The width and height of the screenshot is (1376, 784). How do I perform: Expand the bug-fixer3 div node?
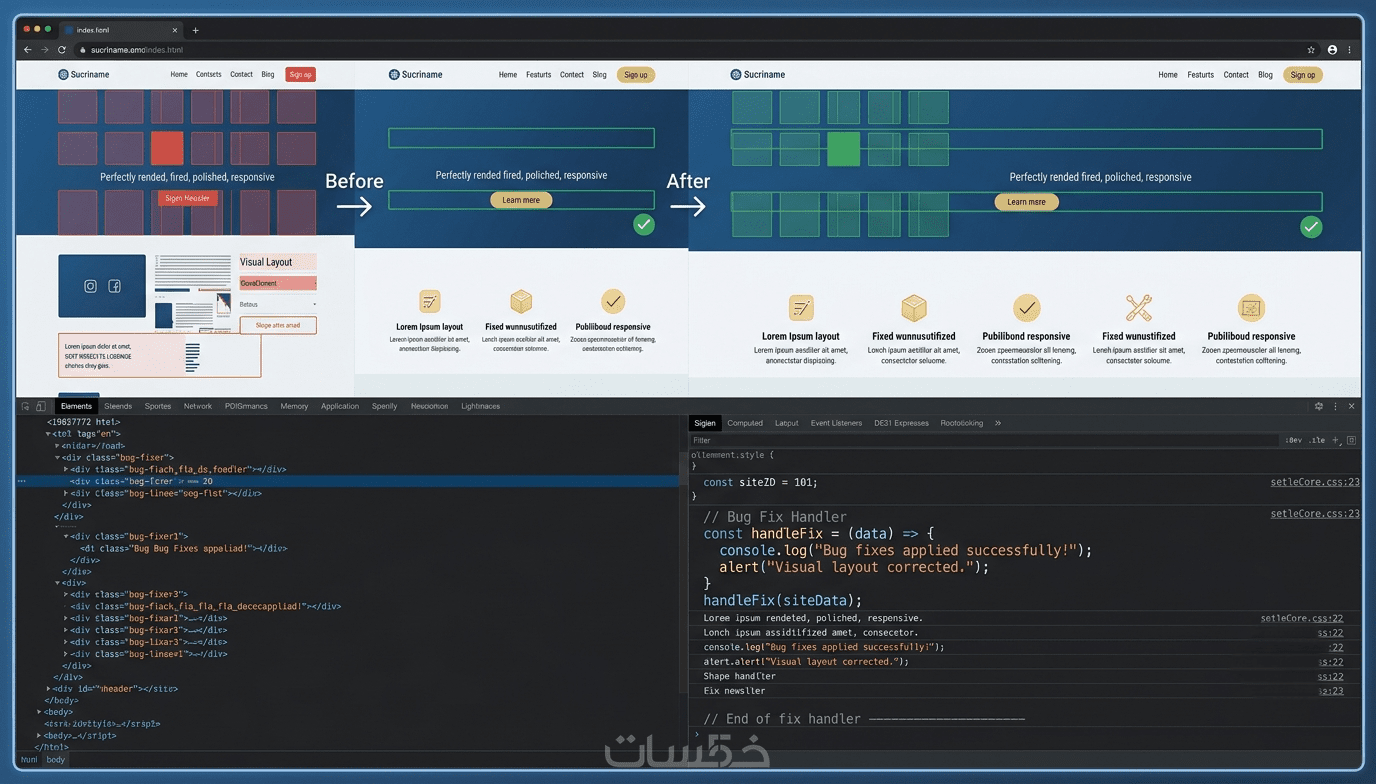66,594
